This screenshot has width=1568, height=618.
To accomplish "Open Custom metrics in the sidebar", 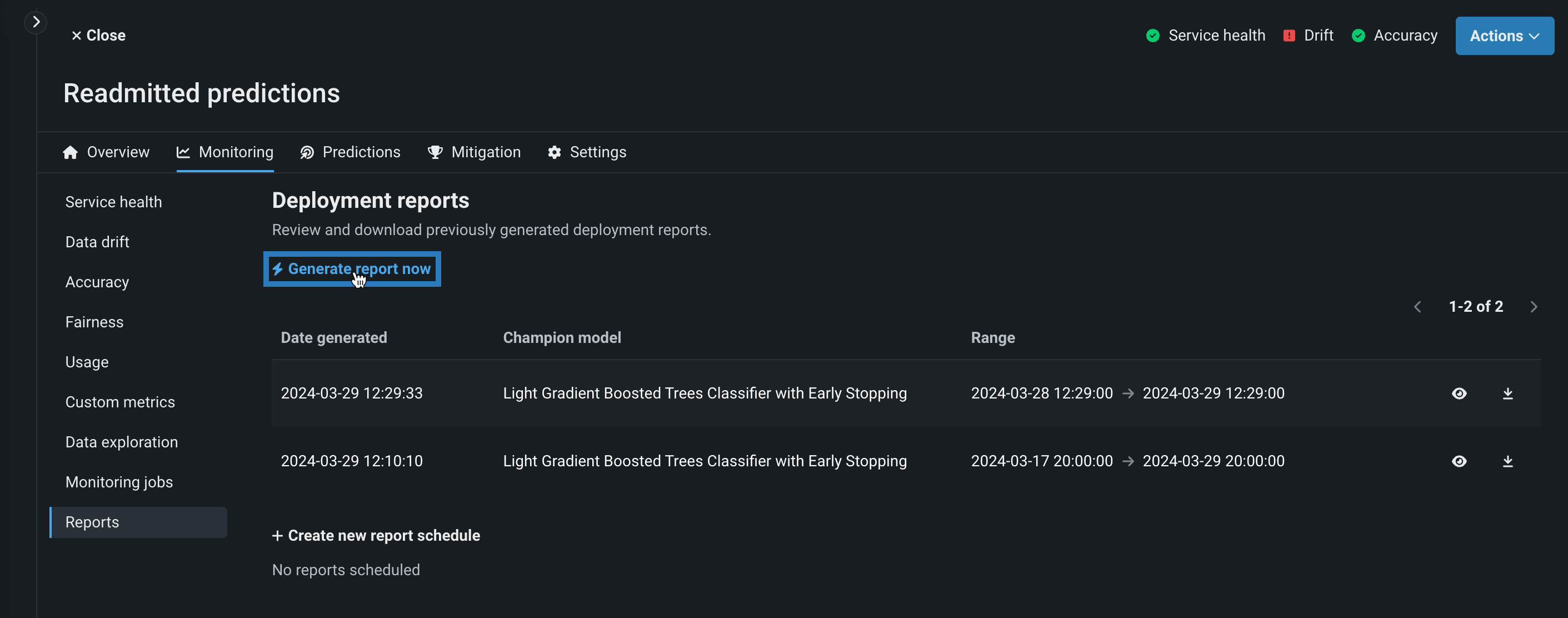I will click(x=120, y=402).
